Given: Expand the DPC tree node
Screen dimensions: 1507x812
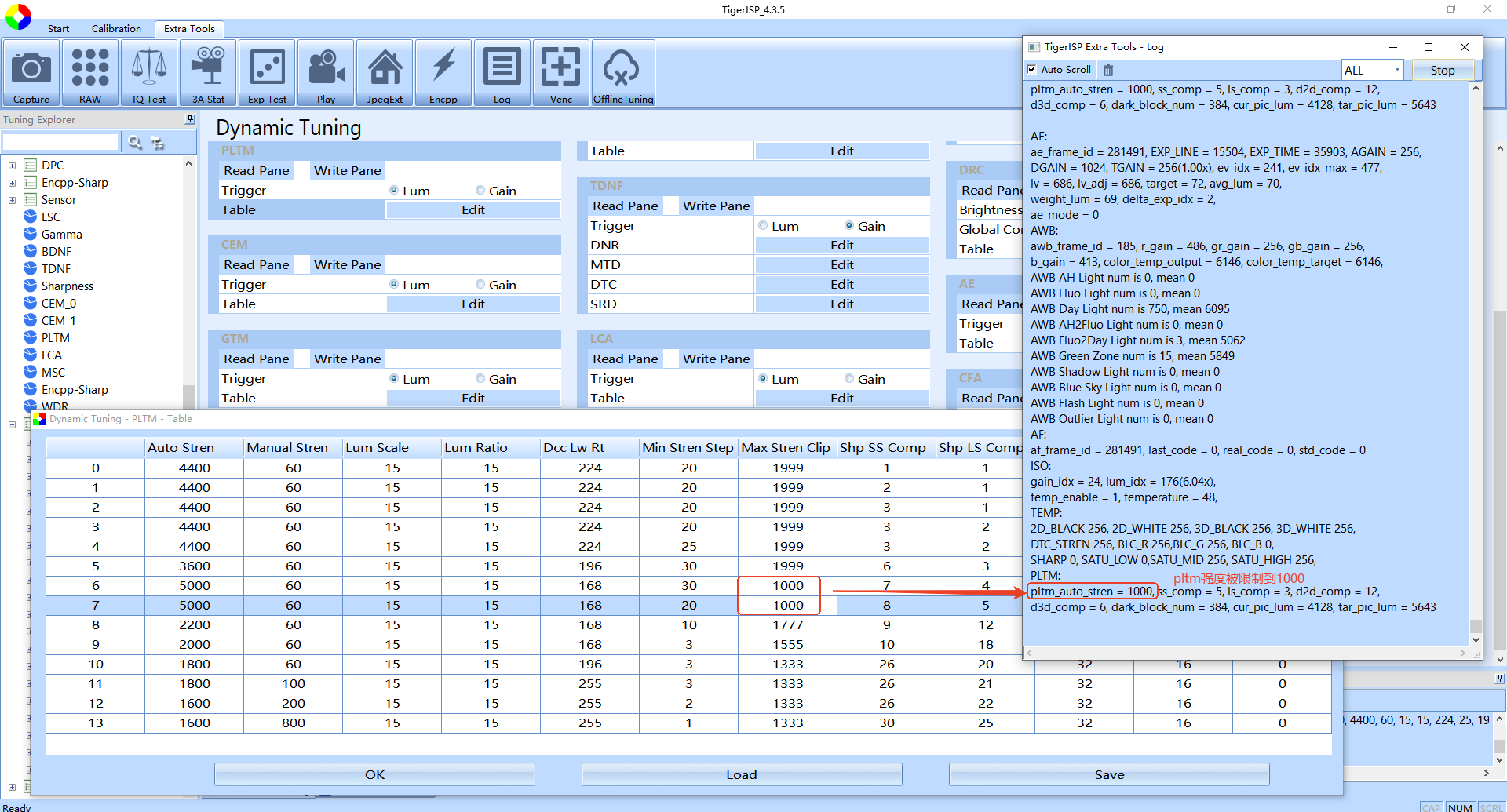Looking at the screenshot, I should pyautogui.click(x=12, y=166).
